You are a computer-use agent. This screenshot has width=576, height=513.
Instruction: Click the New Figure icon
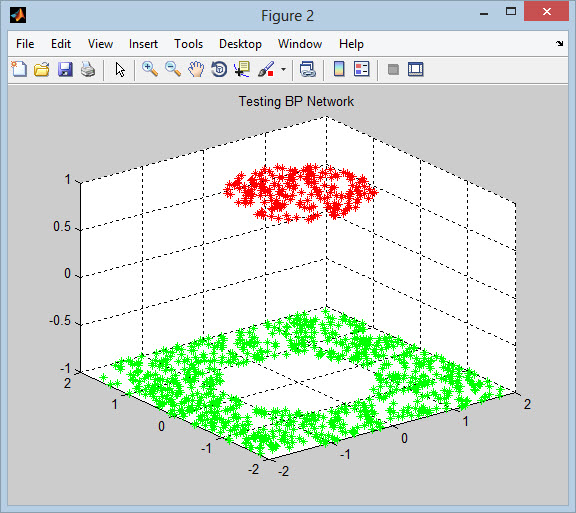coord(19,69)
